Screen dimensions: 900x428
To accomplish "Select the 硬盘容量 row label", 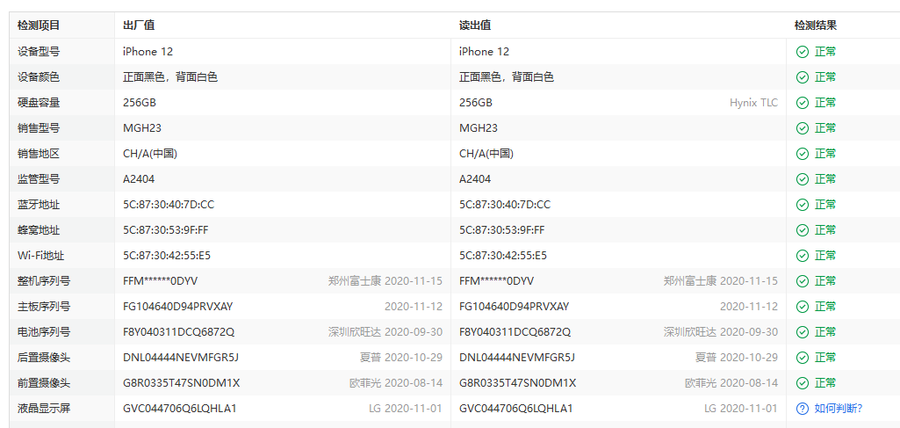I will tap(38, 103).
